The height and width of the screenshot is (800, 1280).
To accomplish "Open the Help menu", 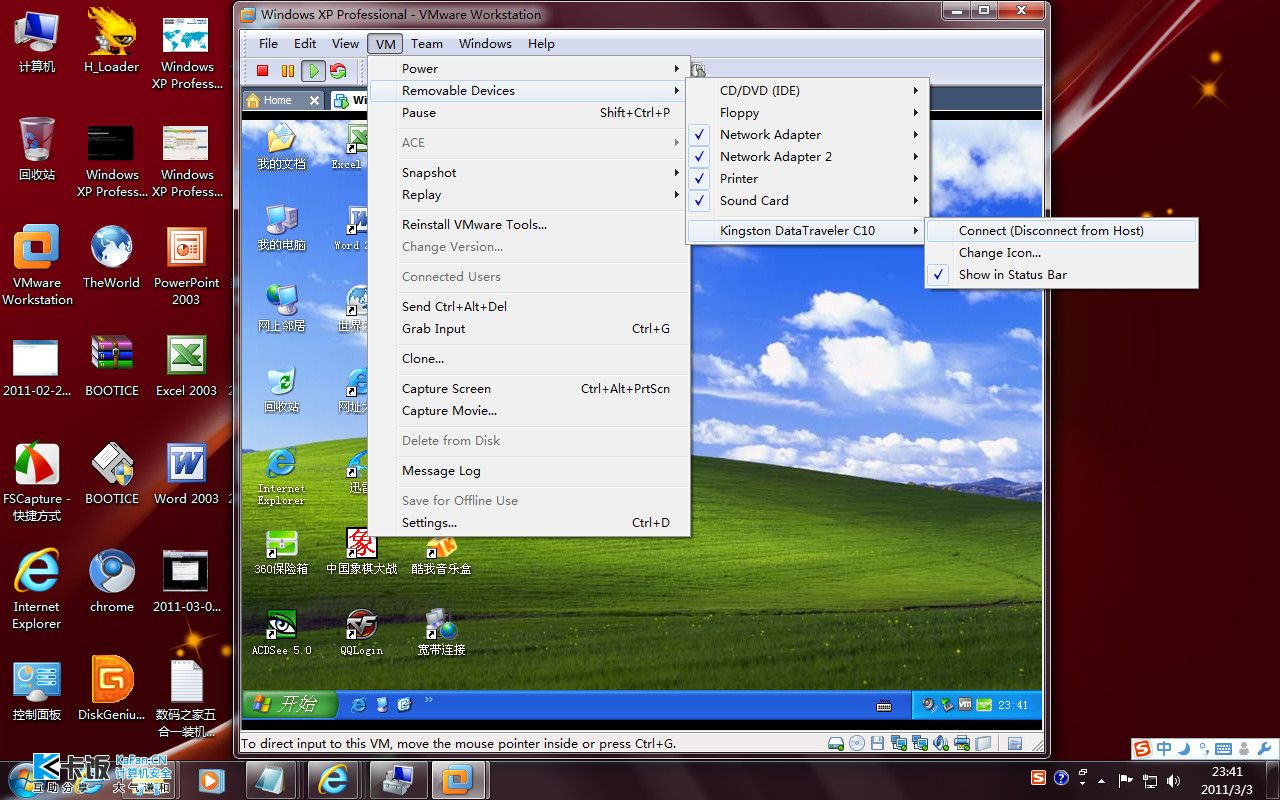I will [541, 43].
